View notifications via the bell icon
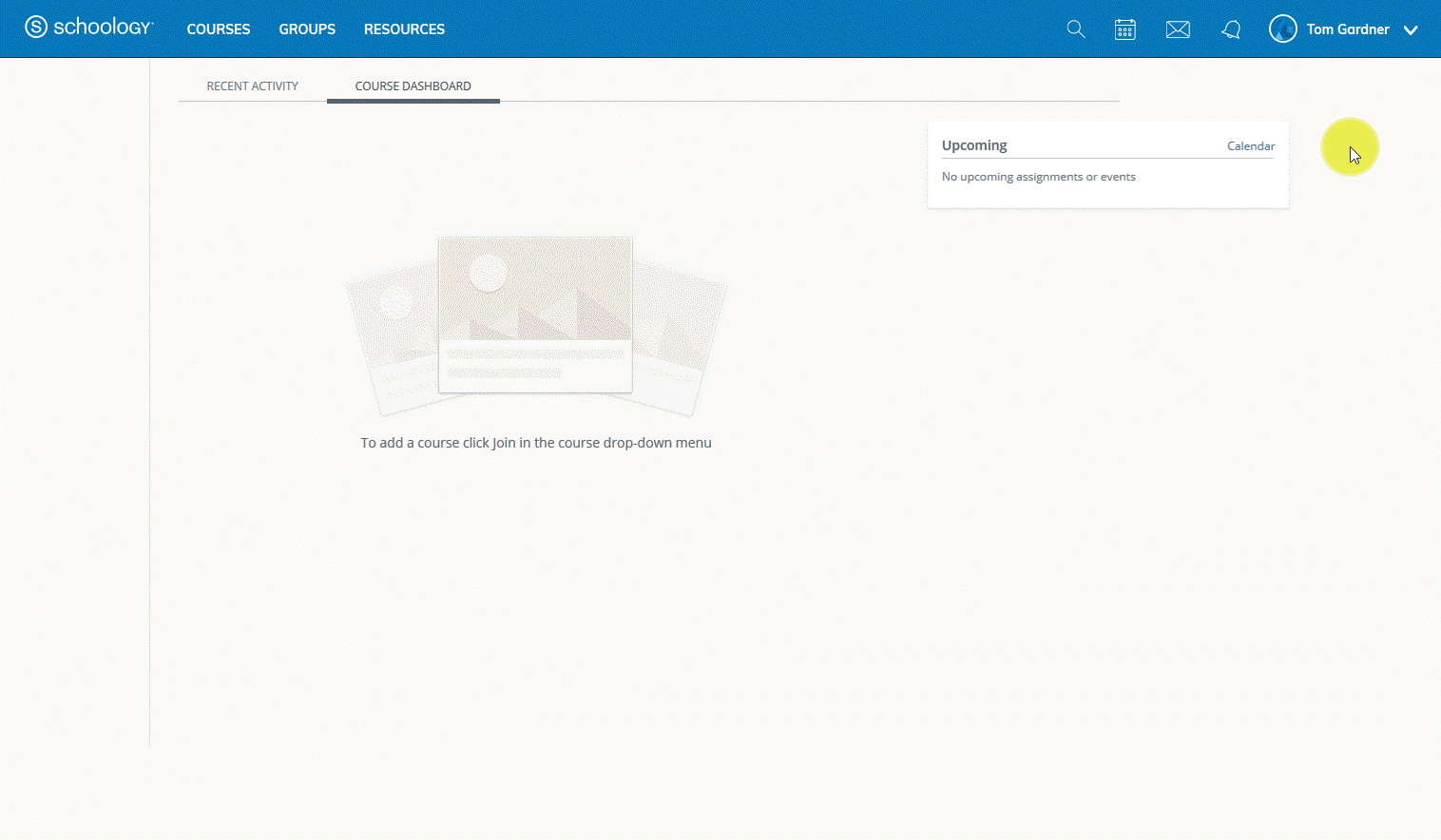 click(x=1231, y=29)
